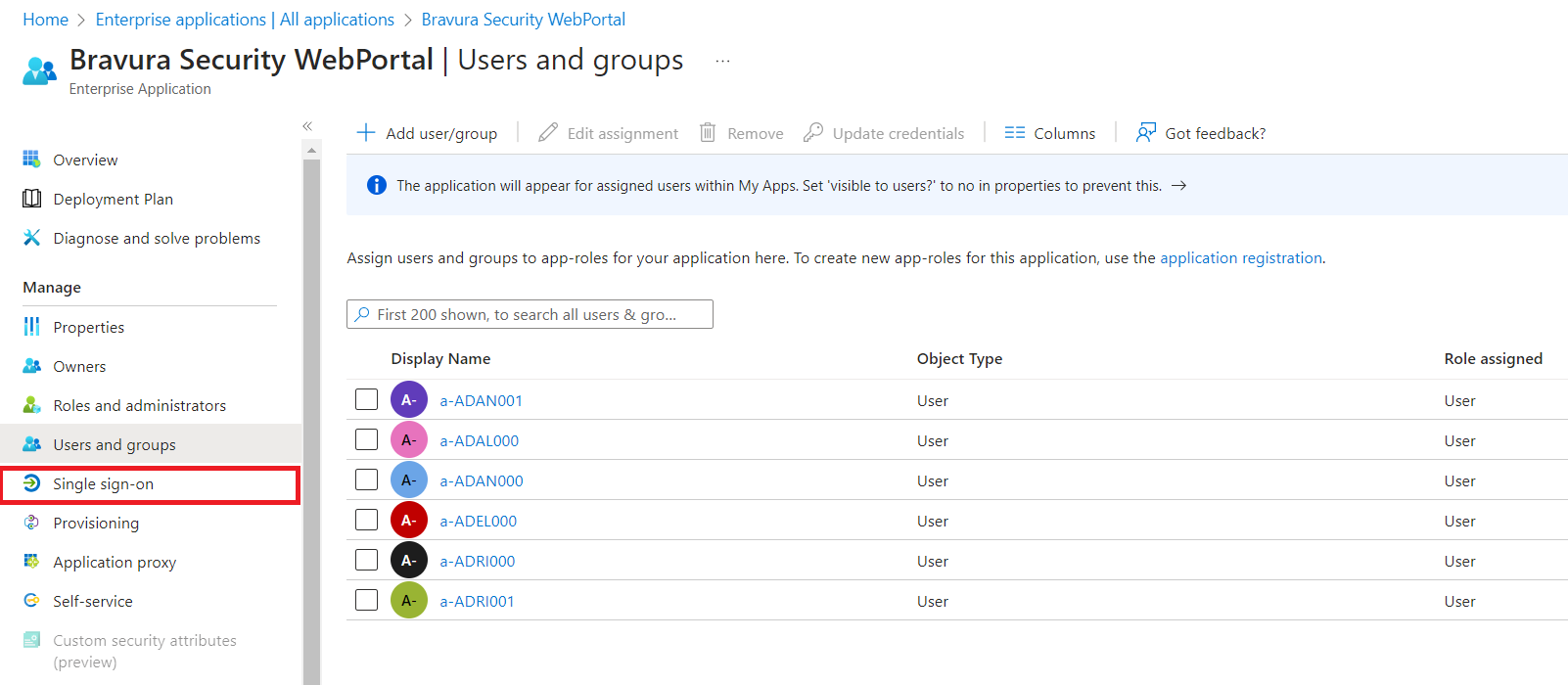
Task: Click the Custom security attributes icon
Action: [31, 640]
